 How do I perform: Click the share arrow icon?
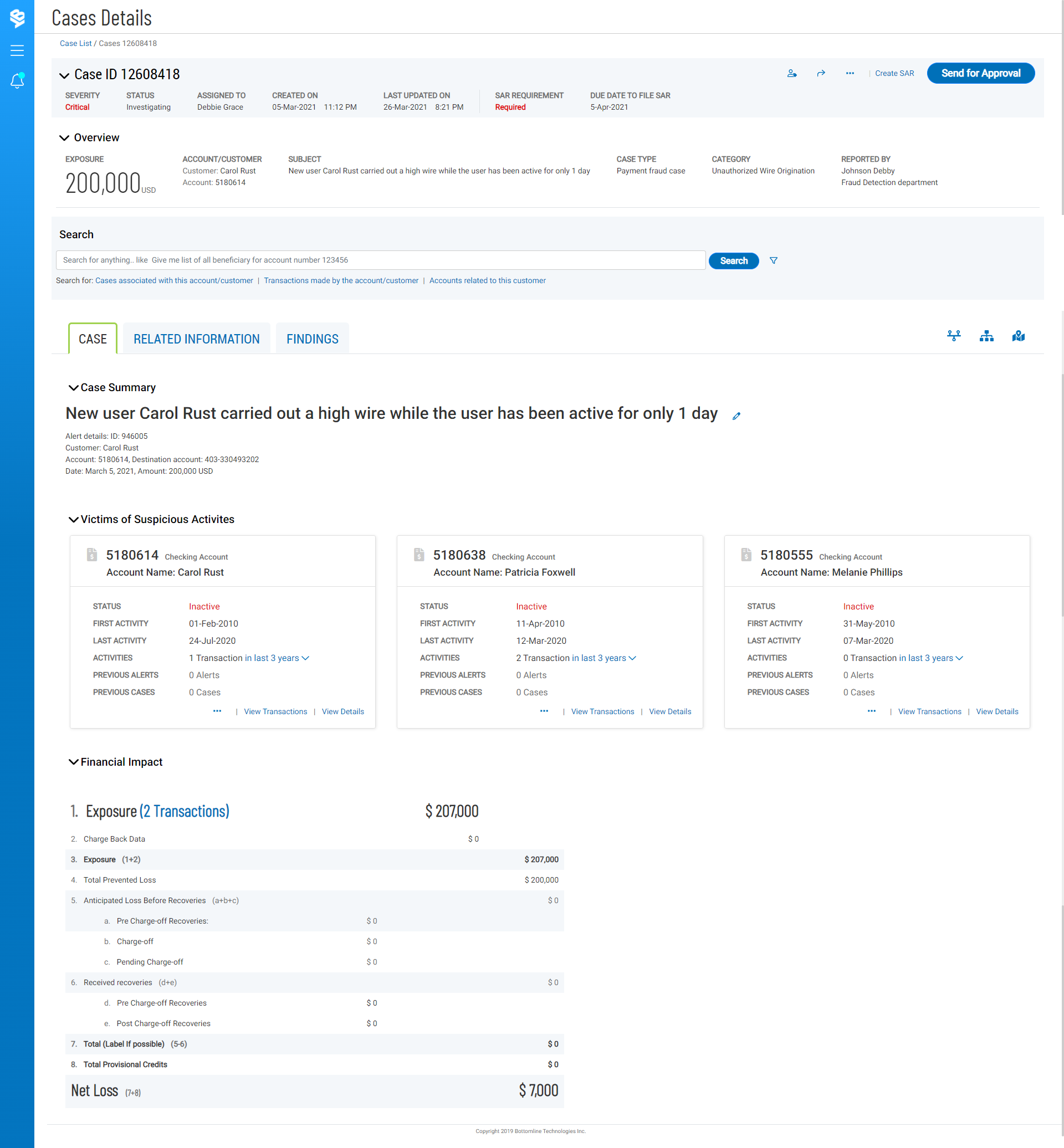(821, 74)
